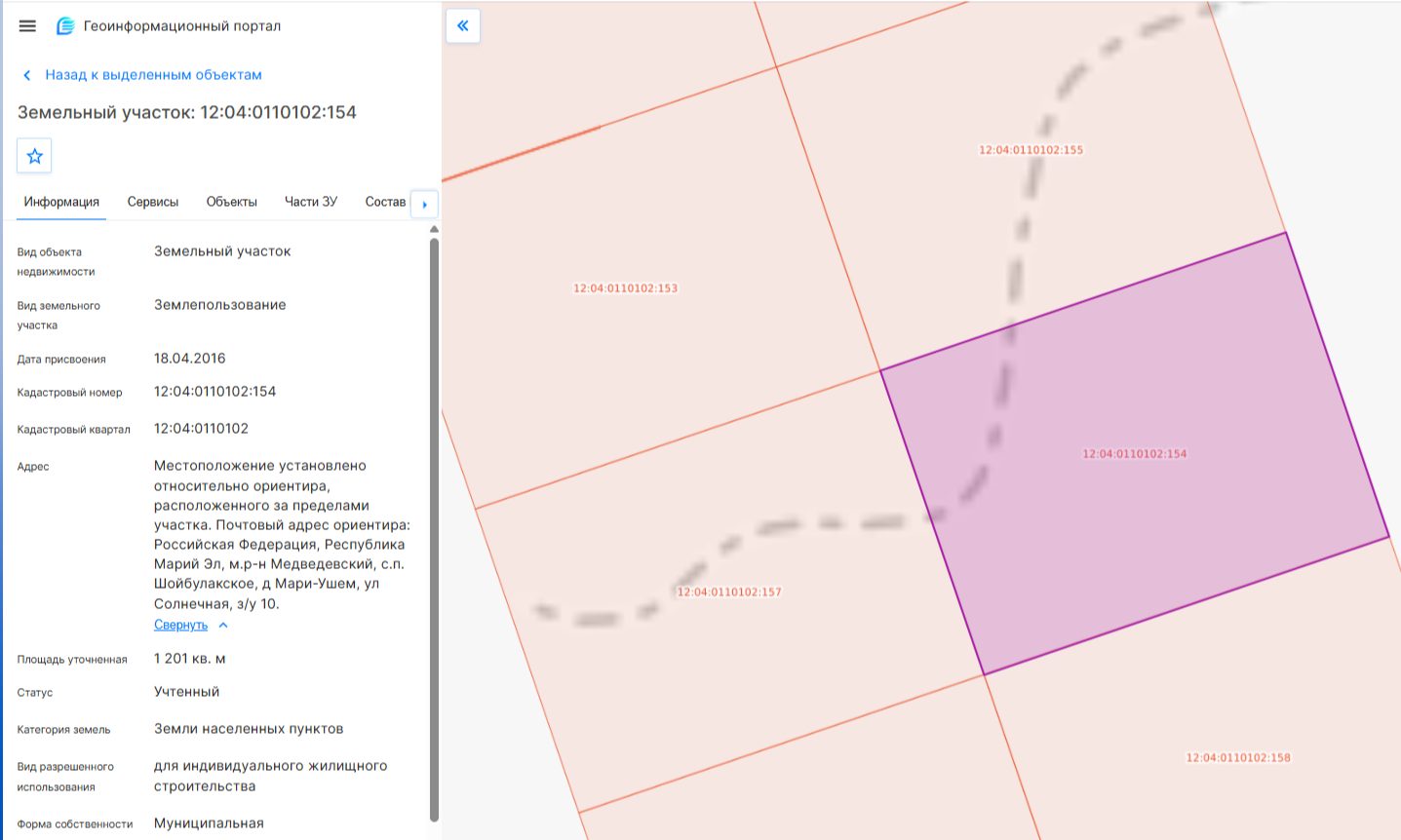The height and width of the screenshot is (840, 1401).
Task: Click the Адрес field label
Action: point(33,467)
